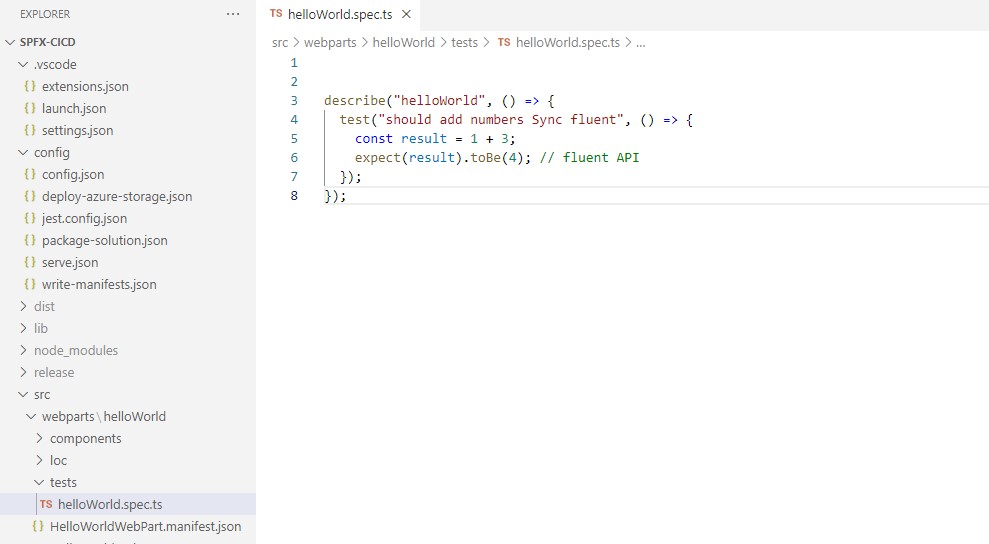Click the webparts breadcrumb segment
The image size is (989, 544).
pyautogui.click(x=330, y=43)
